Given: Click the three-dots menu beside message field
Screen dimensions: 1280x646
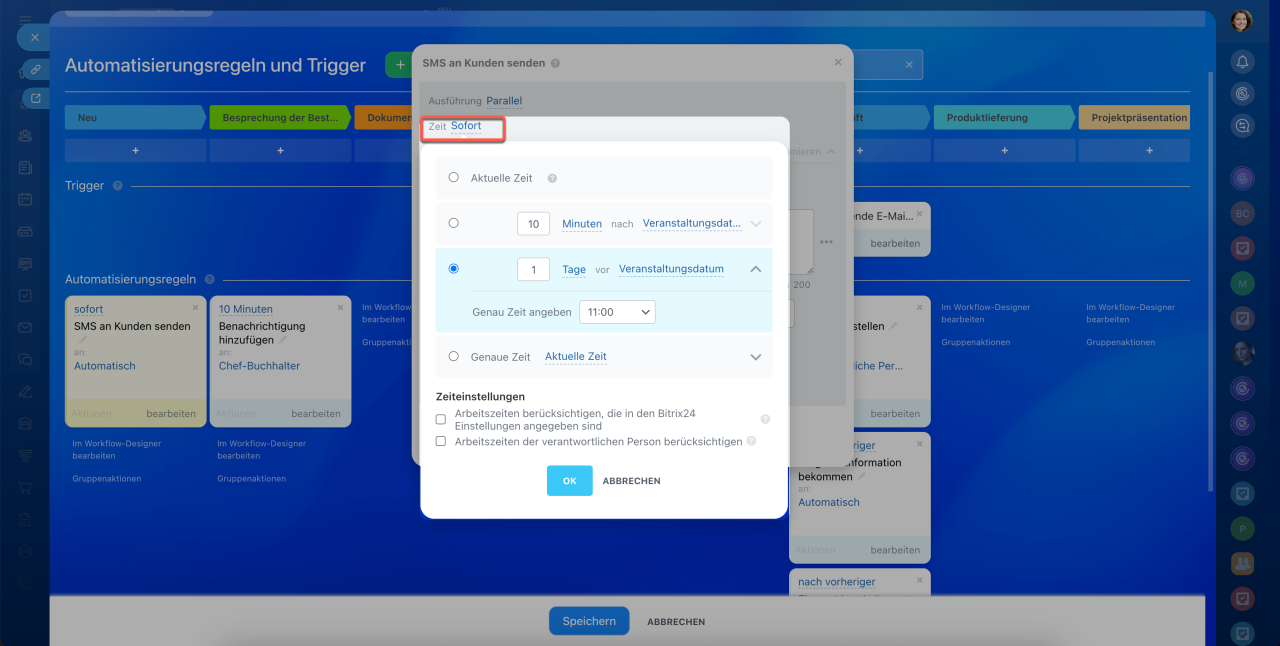Looking at the screenshot, I should [826, 242].
